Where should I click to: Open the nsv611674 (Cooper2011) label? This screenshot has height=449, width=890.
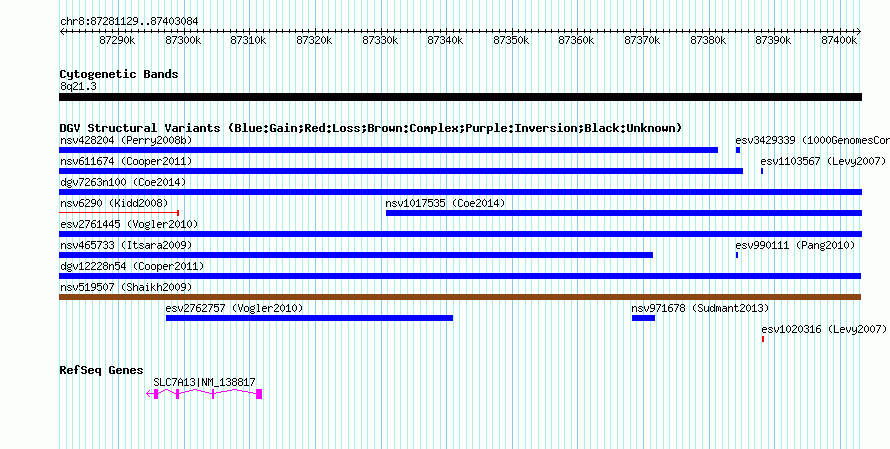[126, 161]
